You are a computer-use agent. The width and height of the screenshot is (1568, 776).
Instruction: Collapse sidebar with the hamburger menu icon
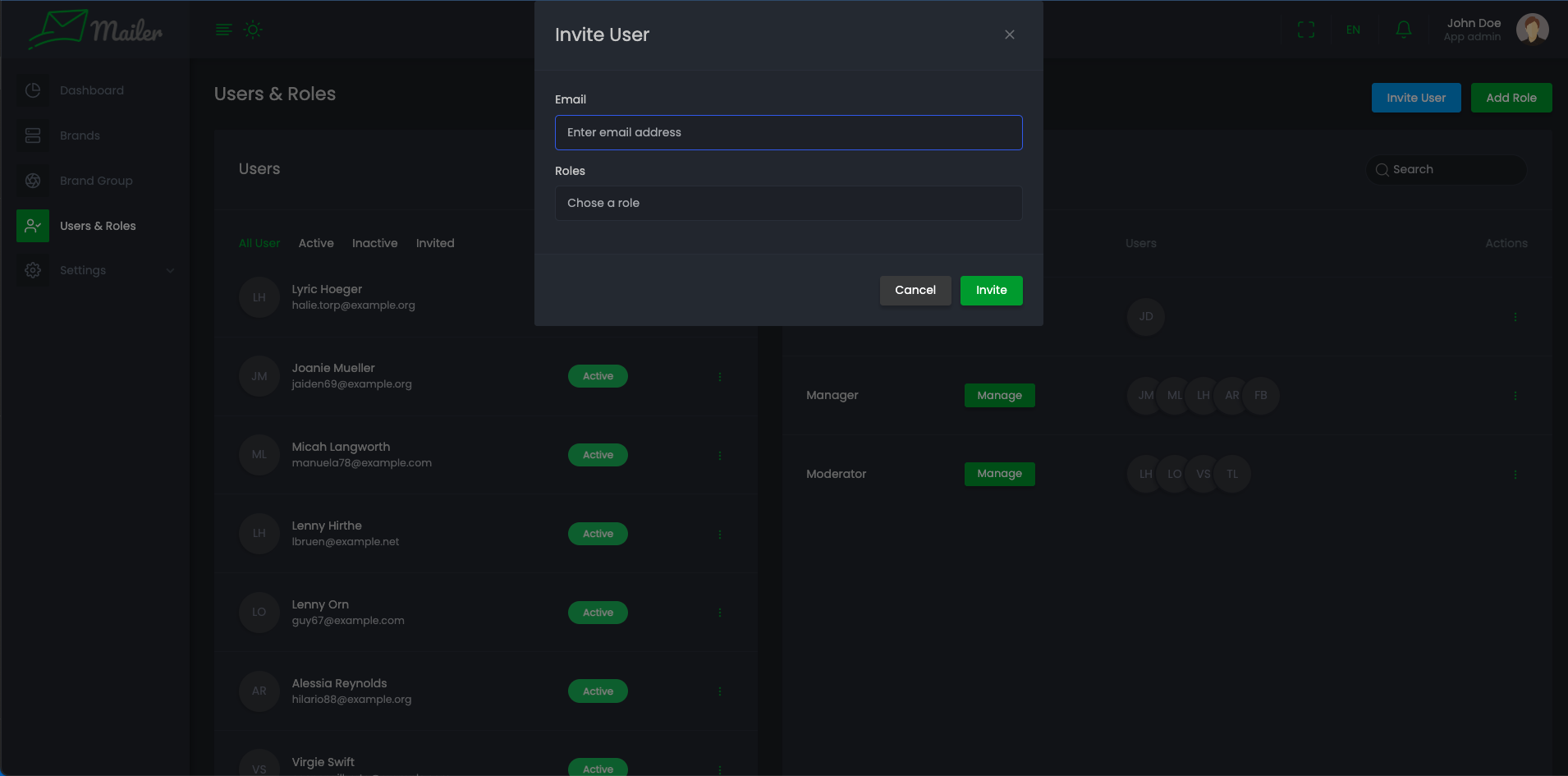(223, 30)
